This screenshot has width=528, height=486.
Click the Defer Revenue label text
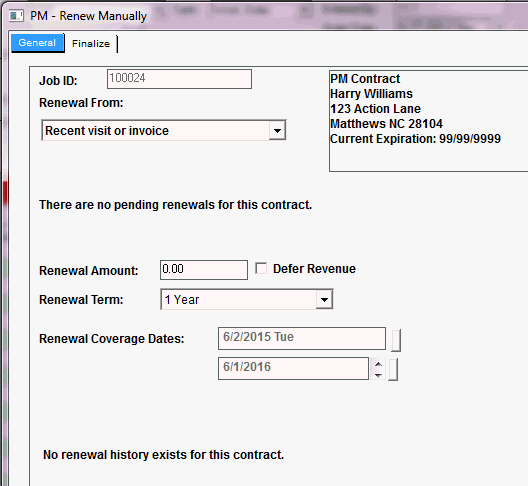click(314, 269)
